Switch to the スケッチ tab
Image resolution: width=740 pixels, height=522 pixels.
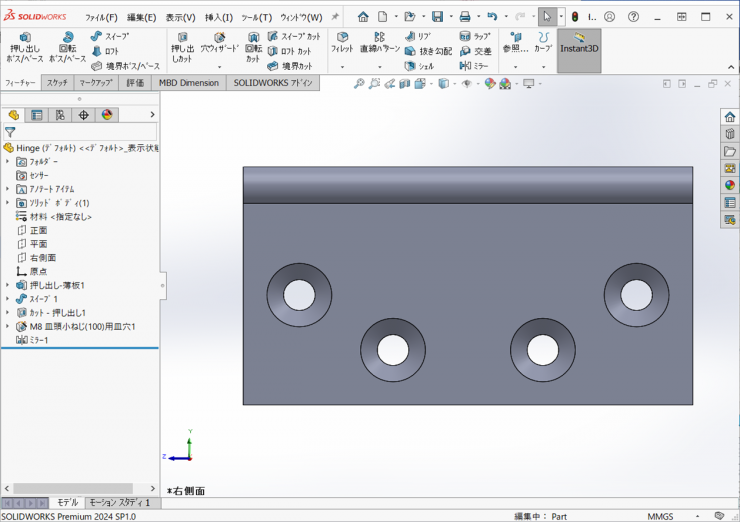tap(57, 83)
